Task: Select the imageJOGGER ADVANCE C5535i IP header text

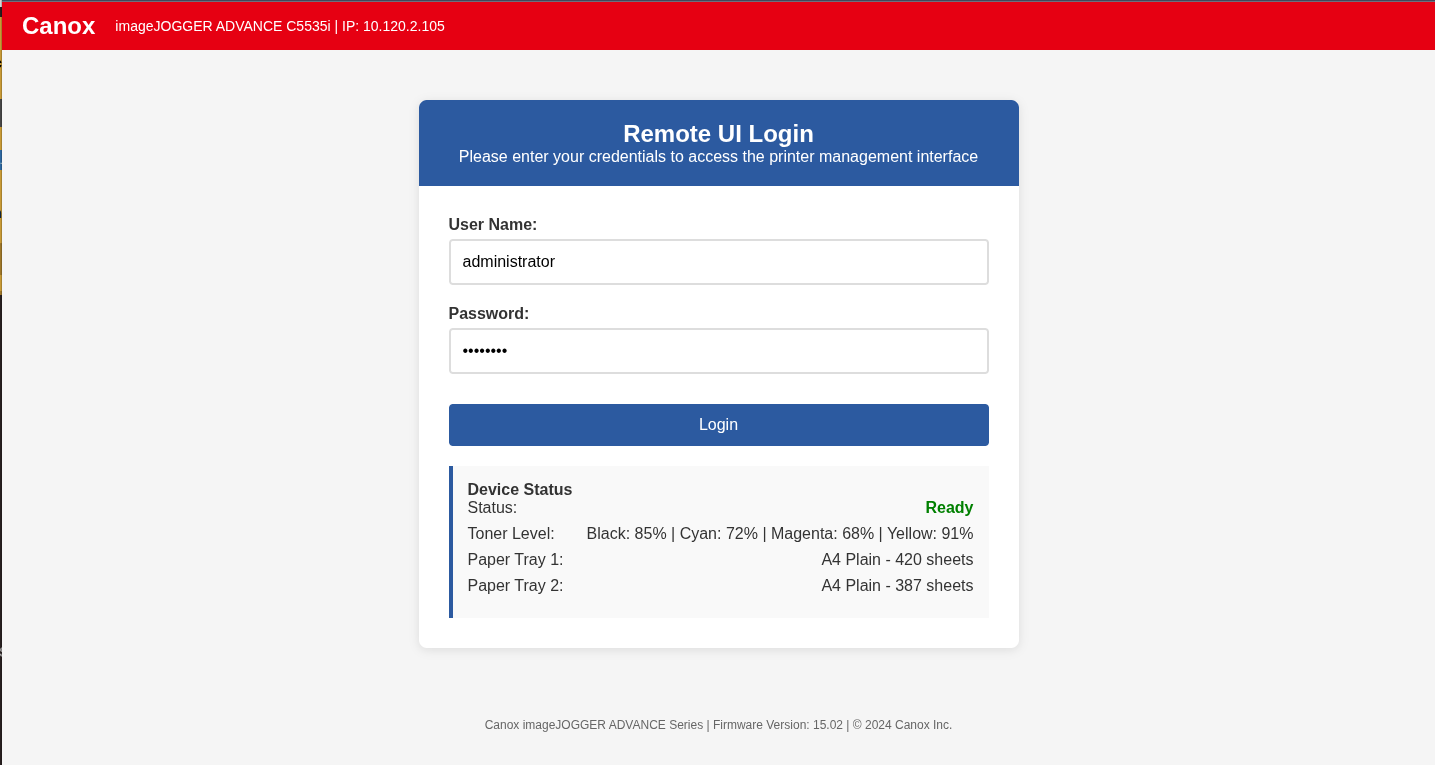Action: click(280, 26)
